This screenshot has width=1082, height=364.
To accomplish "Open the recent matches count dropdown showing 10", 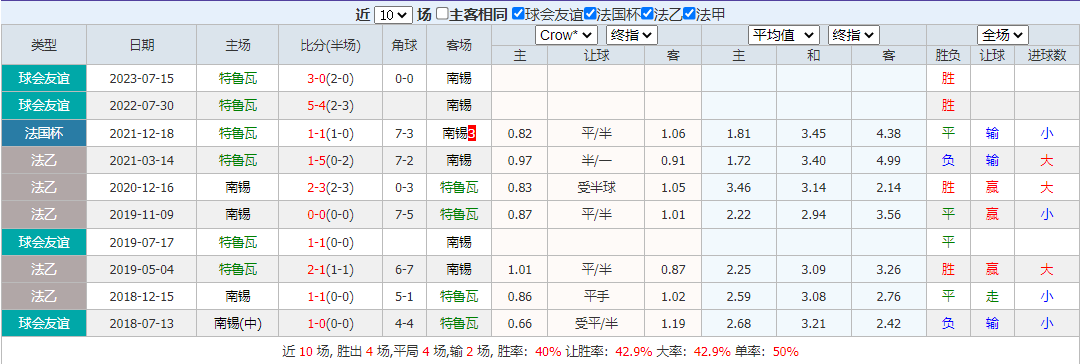I will coord(393,15).
